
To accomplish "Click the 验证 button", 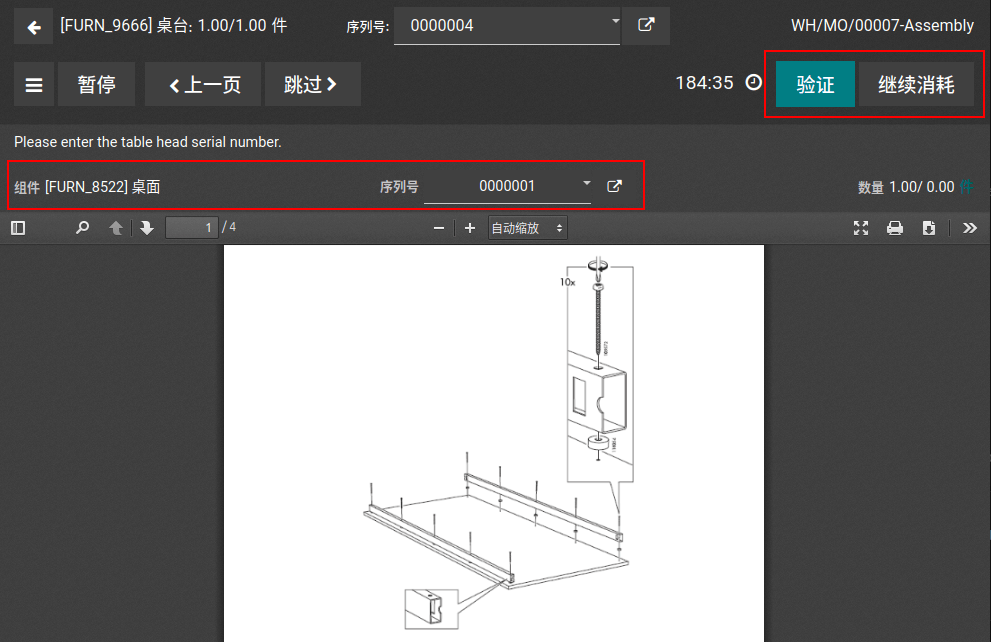I will [815, 85].
